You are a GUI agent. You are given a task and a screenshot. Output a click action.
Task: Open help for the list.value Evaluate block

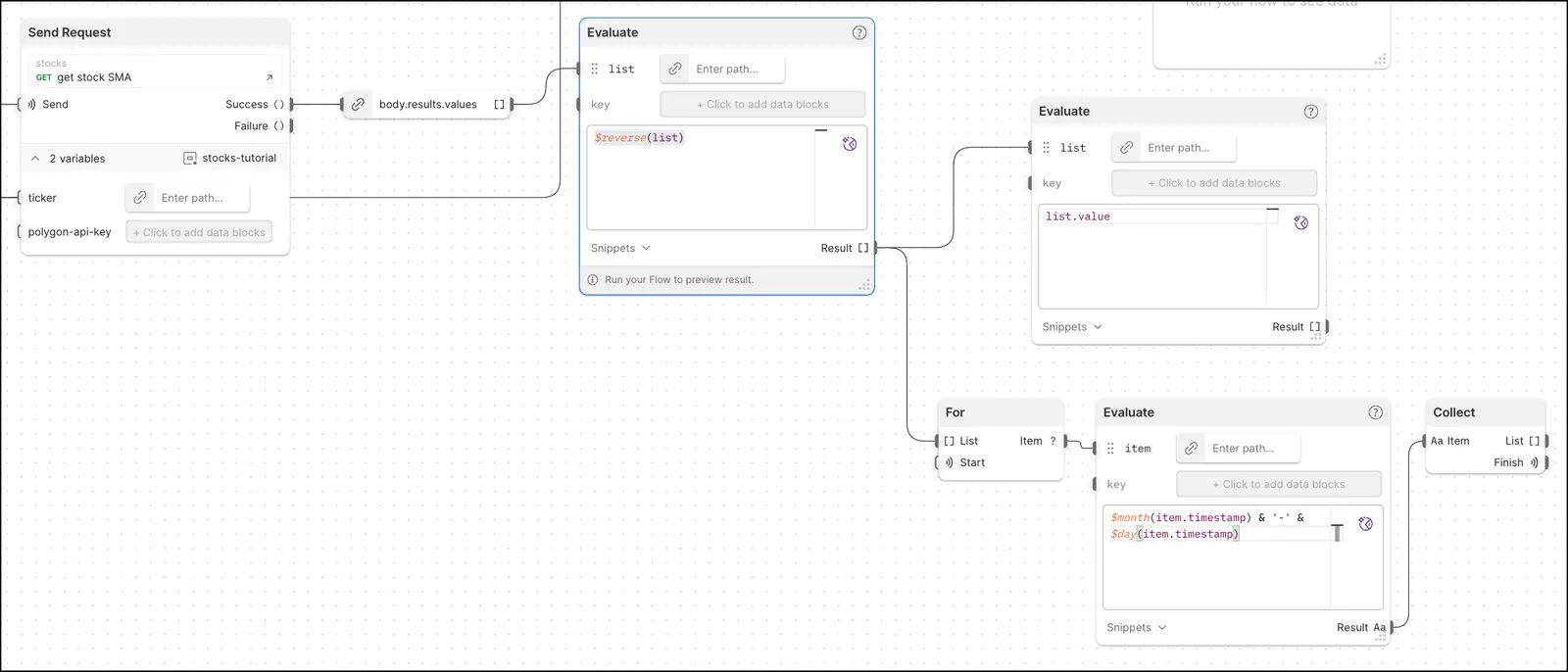[x=1311, y=112]
